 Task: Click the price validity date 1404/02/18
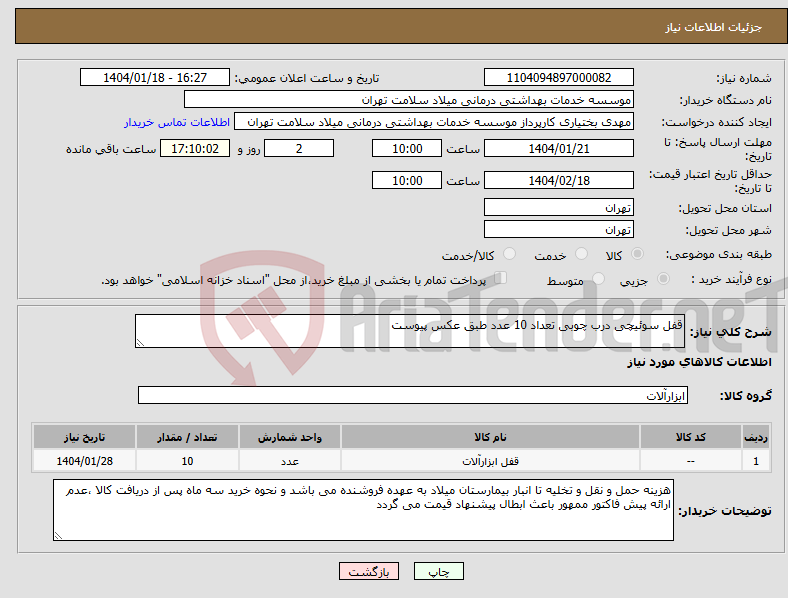(x=558, y=180)
